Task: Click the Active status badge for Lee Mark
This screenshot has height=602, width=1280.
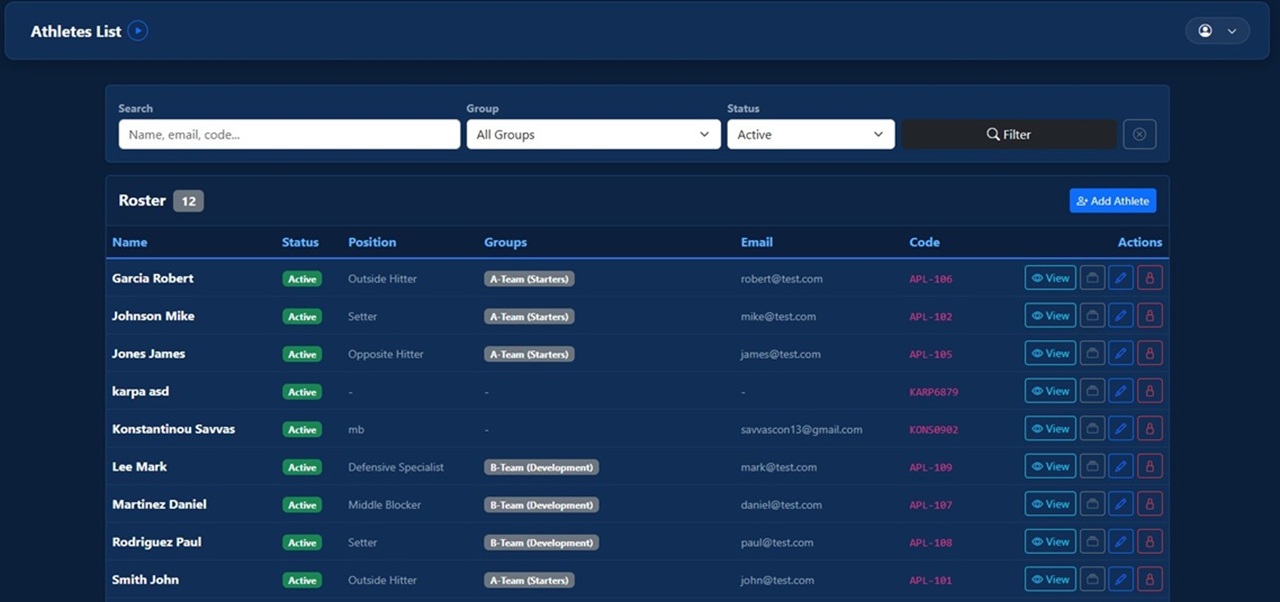Action: coord(302,466)
